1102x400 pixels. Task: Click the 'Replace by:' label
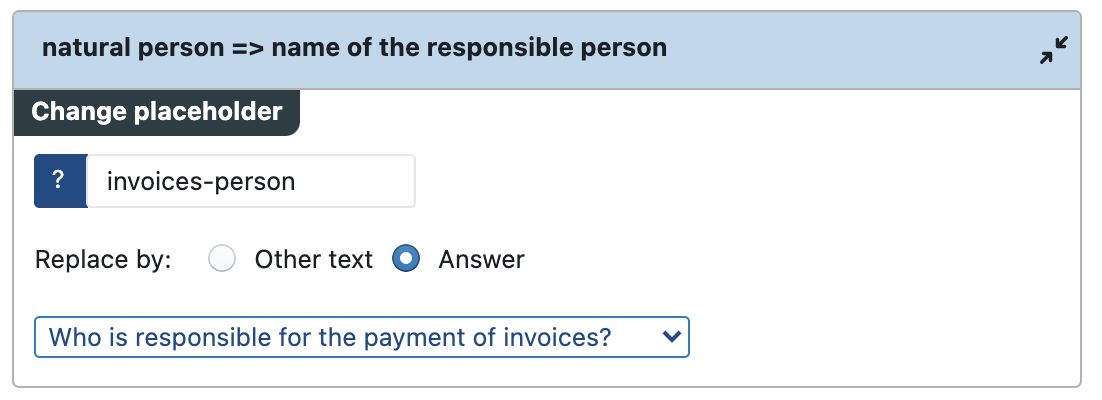(103, 259)
